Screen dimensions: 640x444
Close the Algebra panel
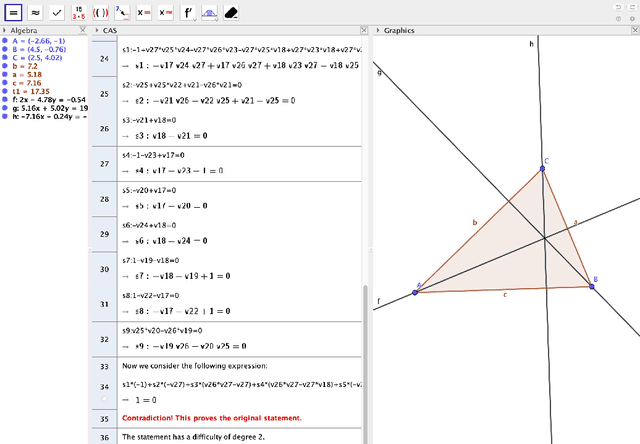(x=84, y=31)
